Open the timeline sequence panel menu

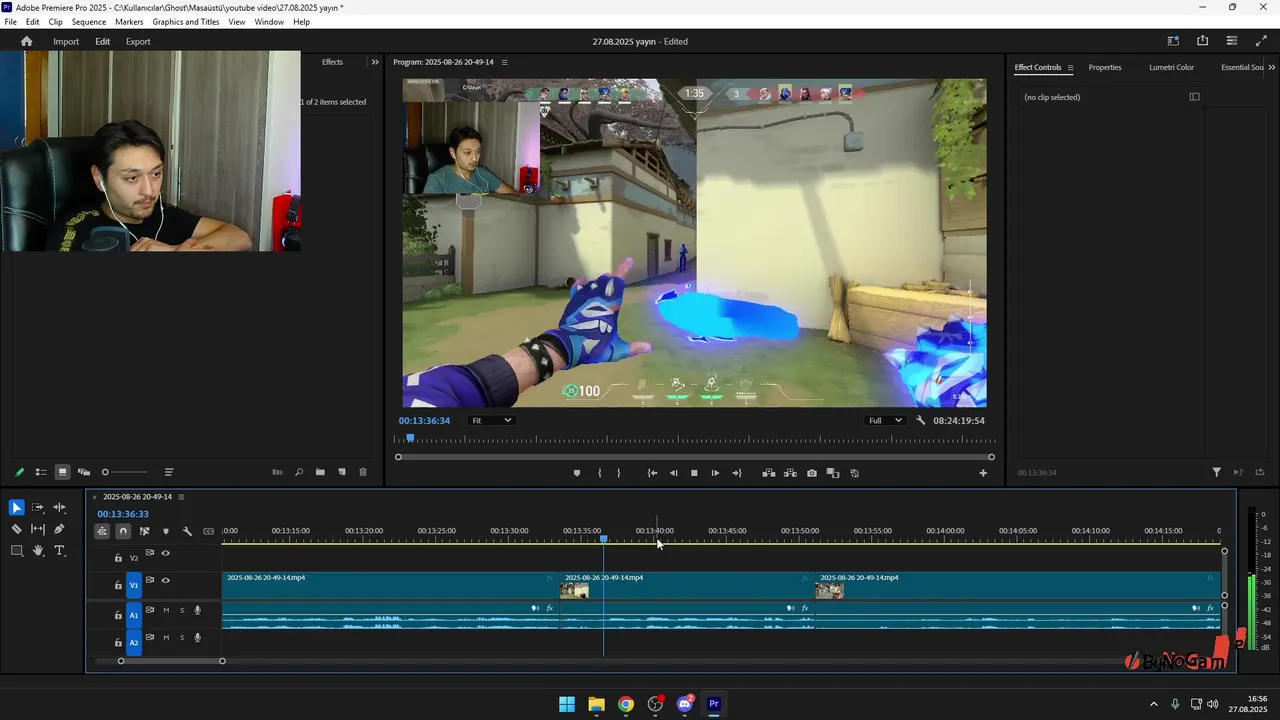(181, 497)
